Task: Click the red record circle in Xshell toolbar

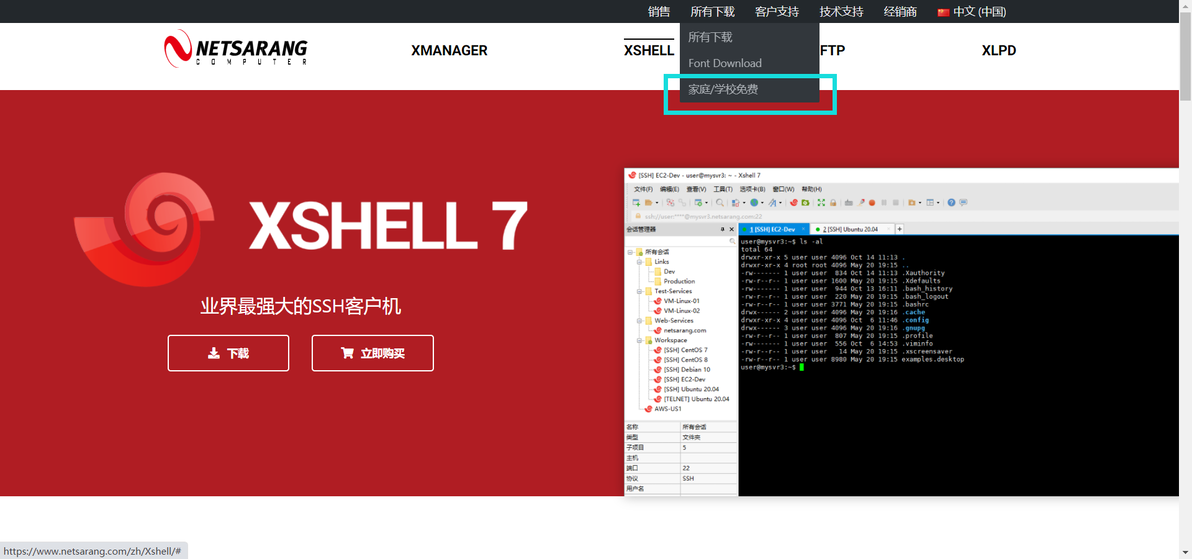Action: pos(872,202)
